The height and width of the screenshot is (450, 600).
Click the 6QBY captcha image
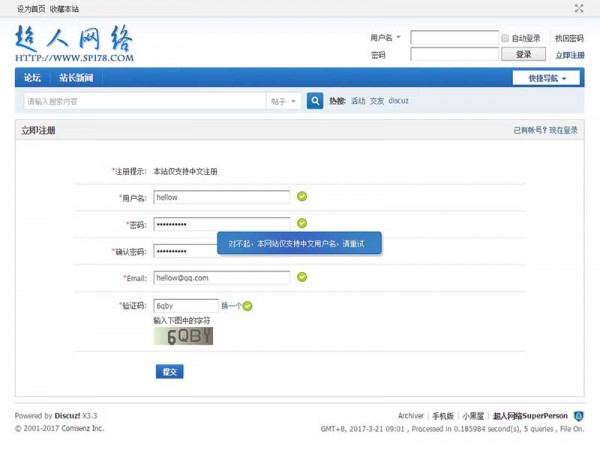point(183,336)
